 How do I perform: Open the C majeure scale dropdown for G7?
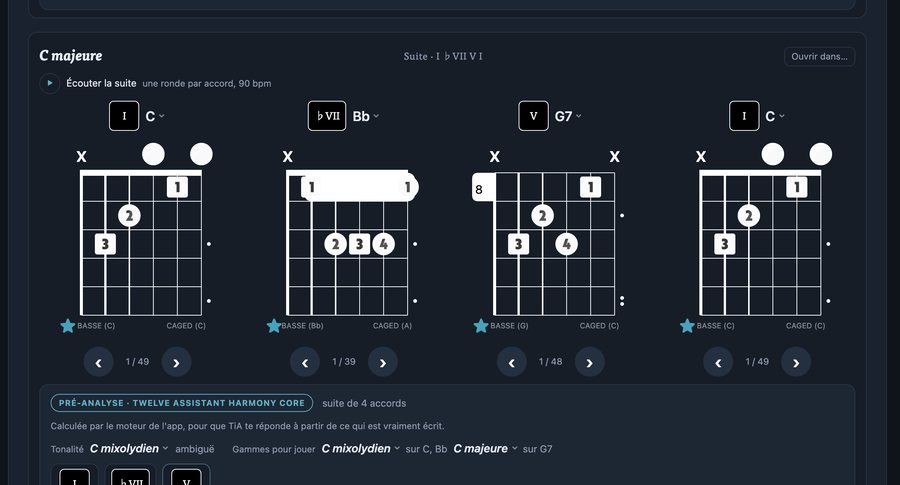[x=485, y=449]
